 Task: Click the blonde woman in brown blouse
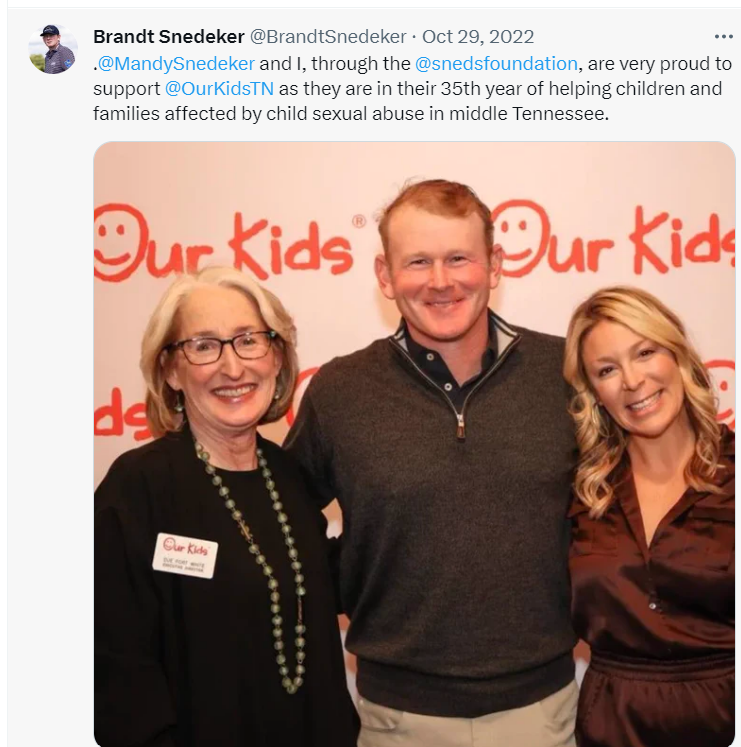(650, 517)
